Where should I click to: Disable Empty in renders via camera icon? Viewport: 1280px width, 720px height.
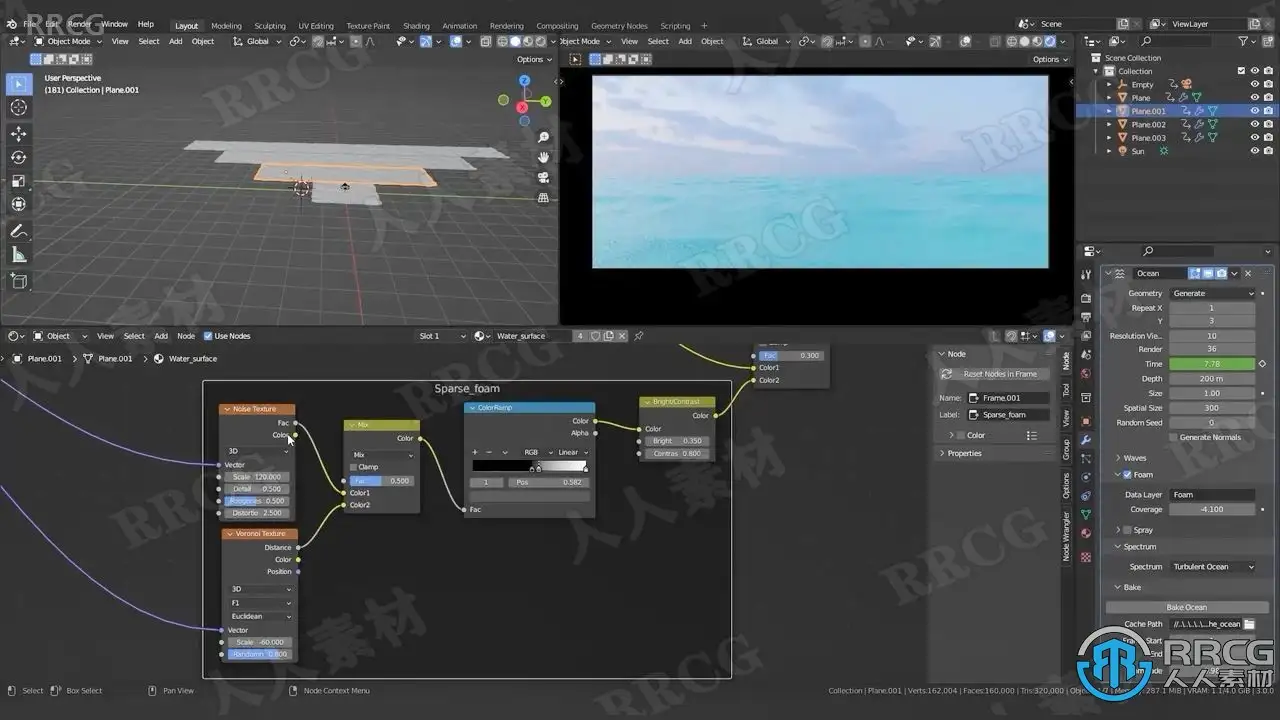pyautogui.click(x=1268, y=84)
